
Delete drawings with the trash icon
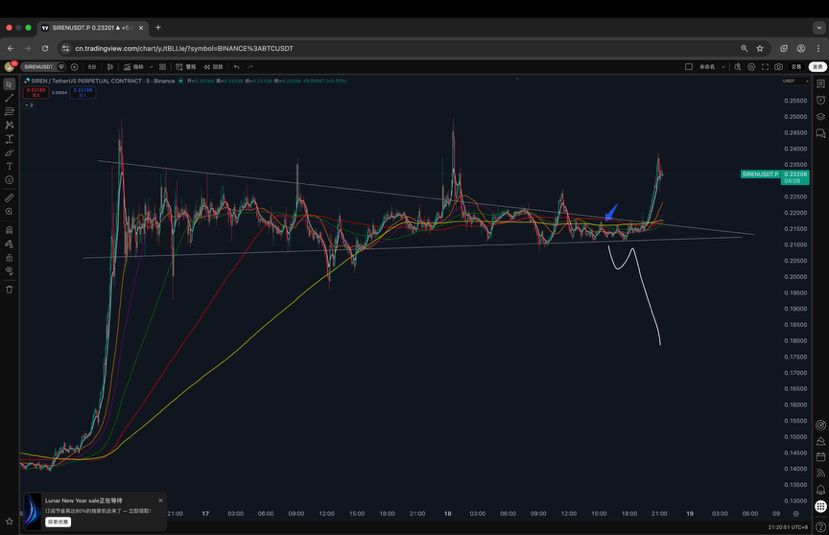point(9,289)
